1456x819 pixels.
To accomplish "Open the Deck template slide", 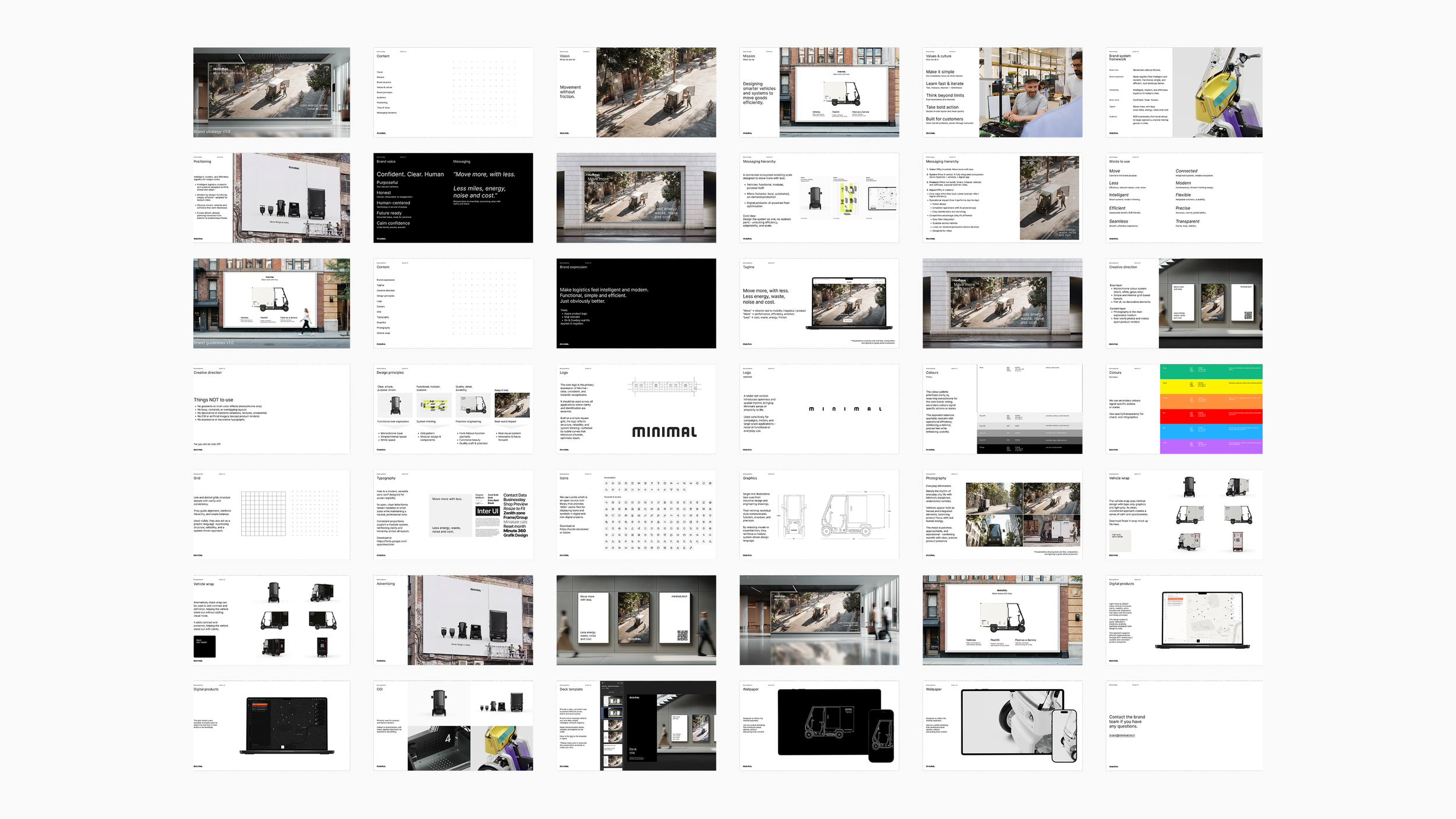I will tap(636, 725).
